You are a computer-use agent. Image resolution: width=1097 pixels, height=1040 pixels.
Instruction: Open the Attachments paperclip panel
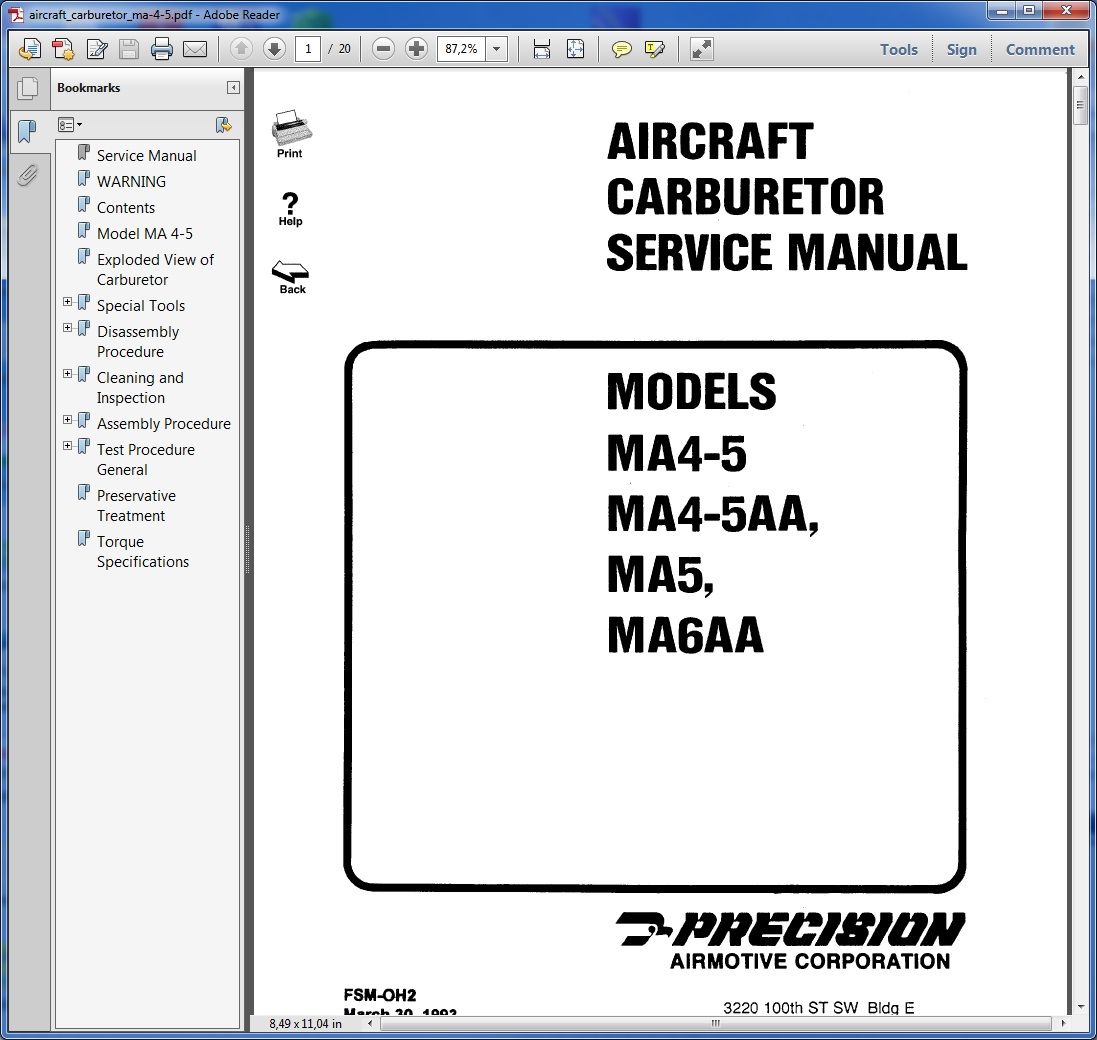tap(27, 175)
